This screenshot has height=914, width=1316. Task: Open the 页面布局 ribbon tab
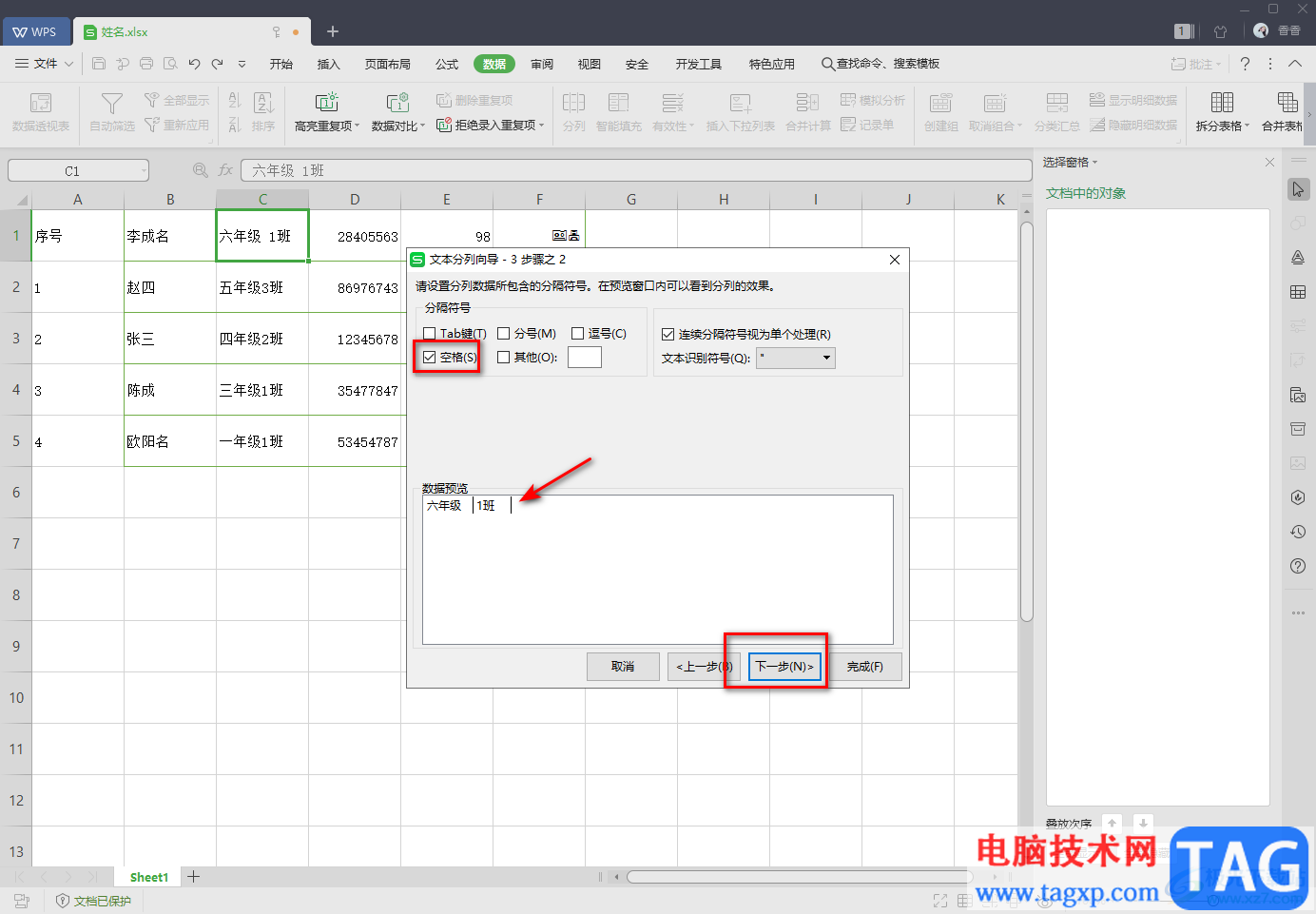(387, 64)
